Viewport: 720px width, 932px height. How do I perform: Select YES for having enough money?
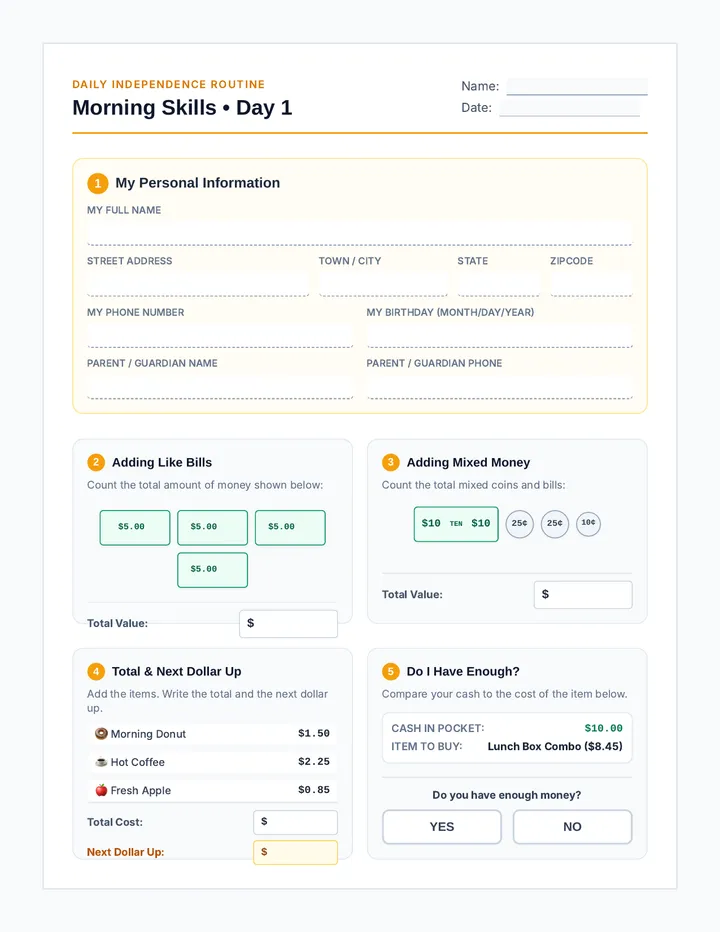point(442,827)
